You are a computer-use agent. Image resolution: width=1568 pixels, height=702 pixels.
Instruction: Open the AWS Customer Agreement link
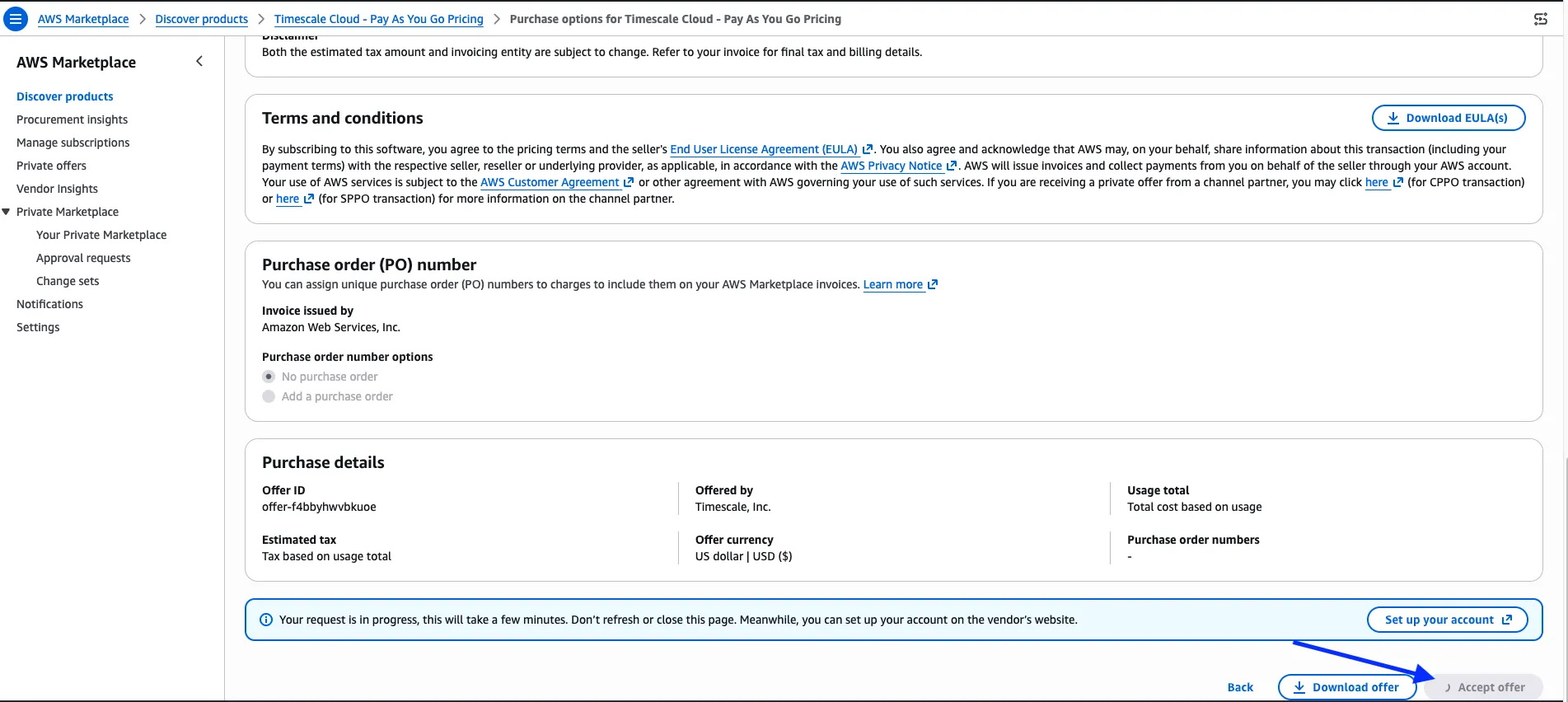point(550,182)
